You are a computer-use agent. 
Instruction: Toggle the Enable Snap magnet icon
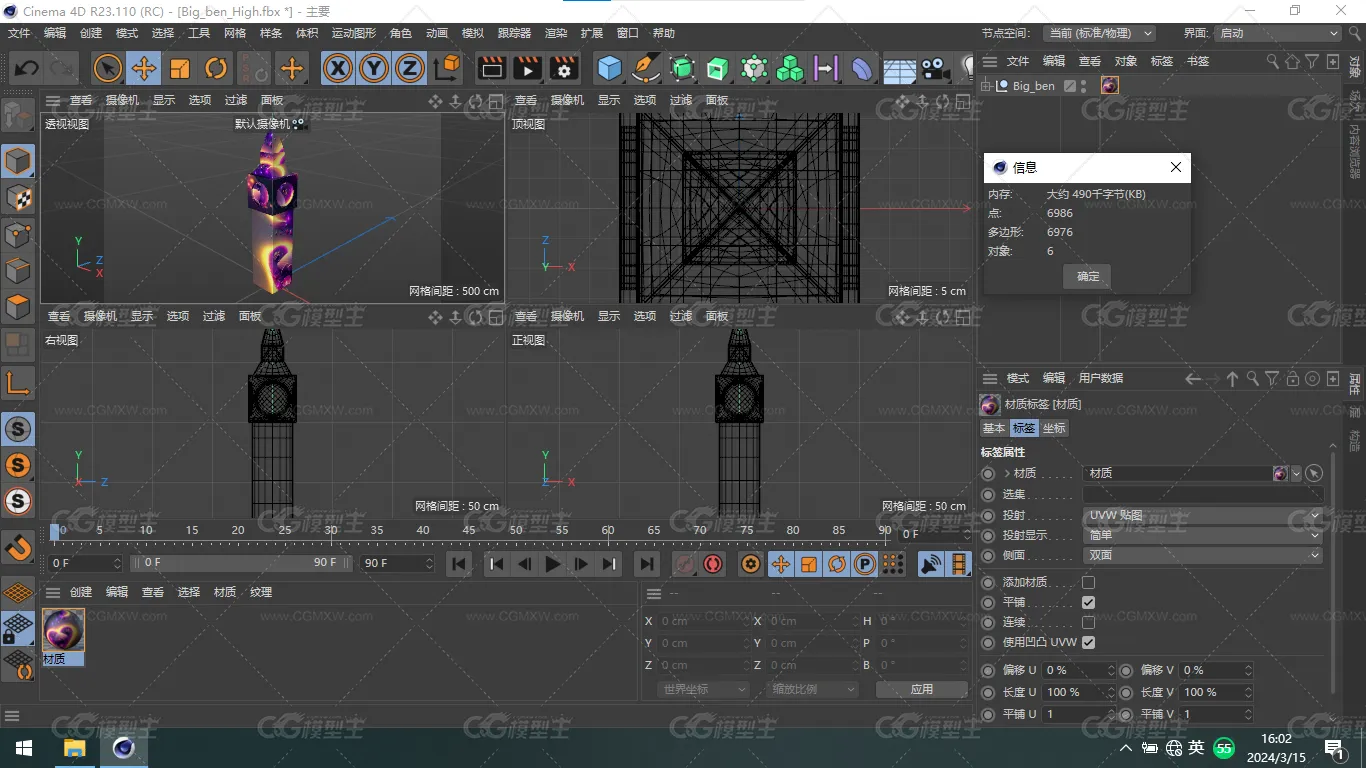tap(19, 548)
